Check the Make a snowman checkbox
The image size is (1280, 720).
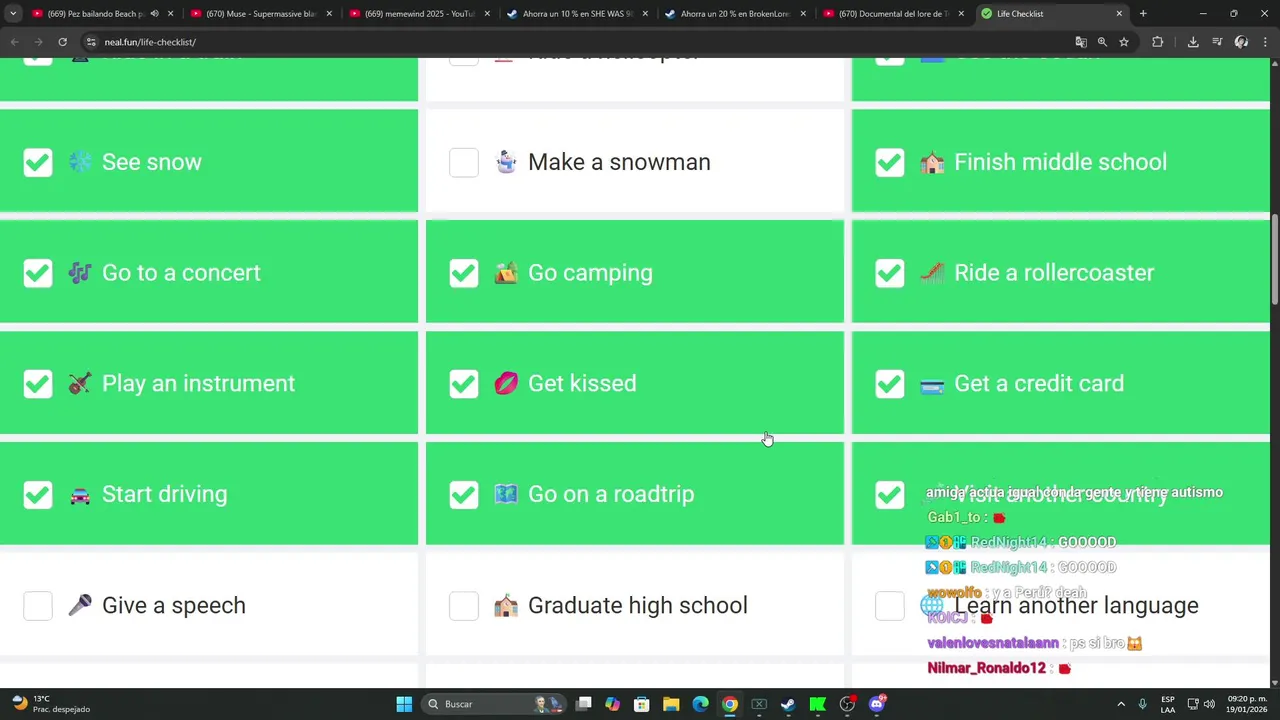click(464, 162)
